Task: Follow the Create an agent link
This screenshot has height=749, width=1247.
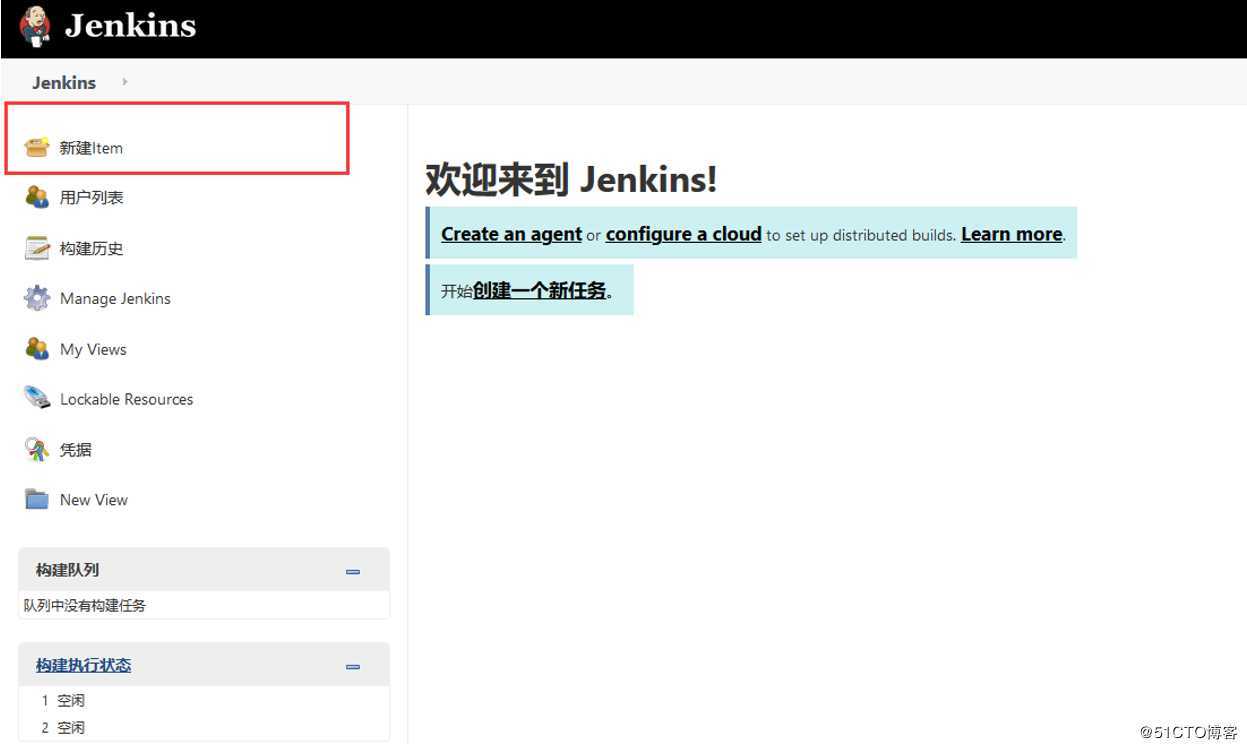Action: click(511, 234)
